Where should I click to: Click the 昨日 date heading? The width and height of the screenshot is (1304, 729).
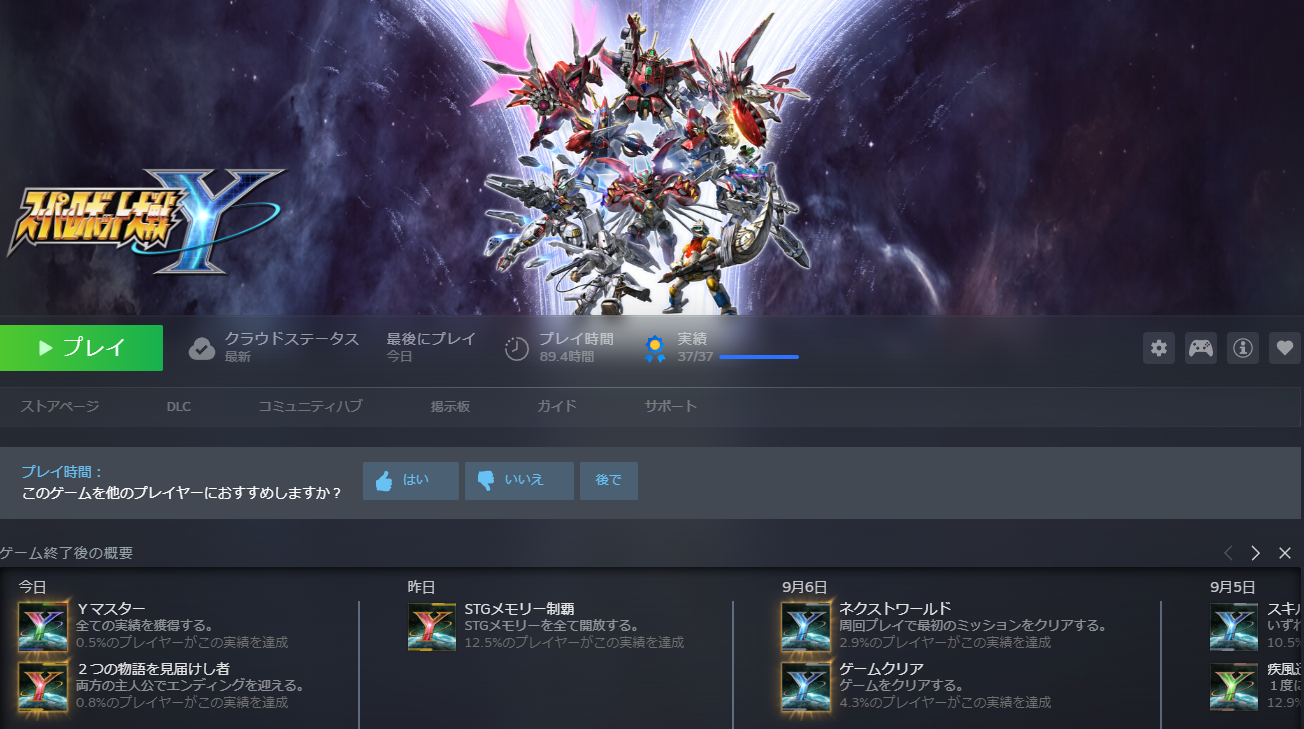(x=421, y=588)
